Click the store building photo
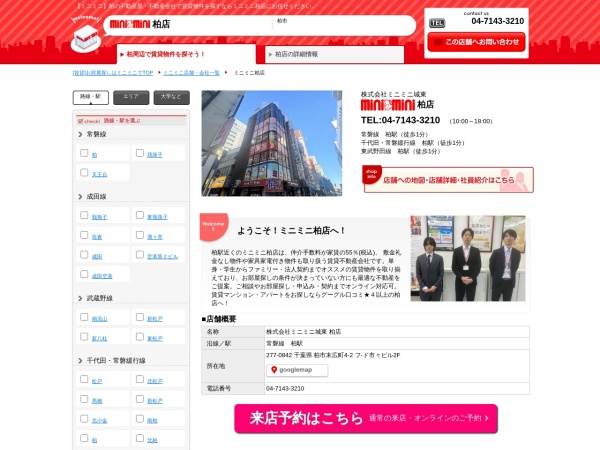 [x=272, y=143]
